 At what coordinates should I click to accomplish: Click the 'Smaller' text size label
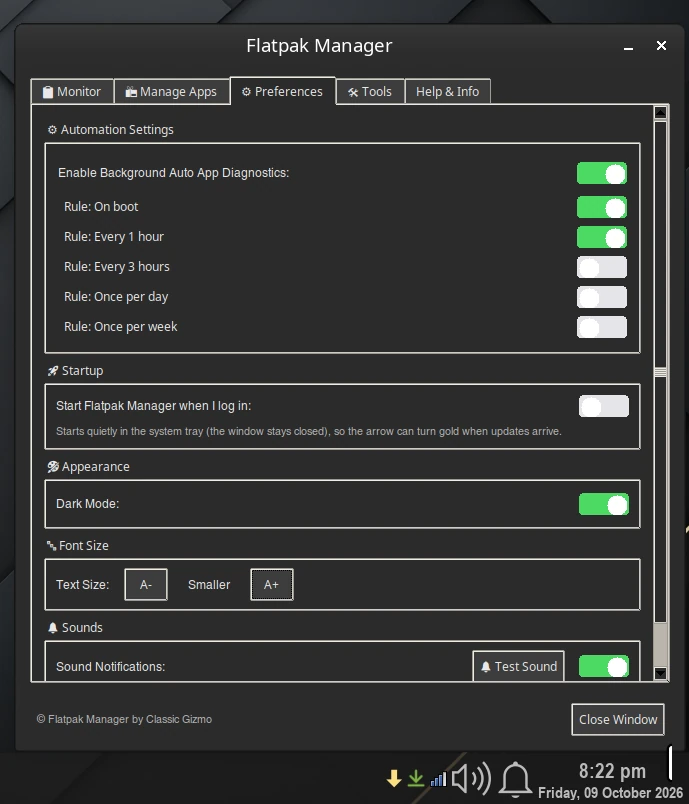click(x=209, y=585)
